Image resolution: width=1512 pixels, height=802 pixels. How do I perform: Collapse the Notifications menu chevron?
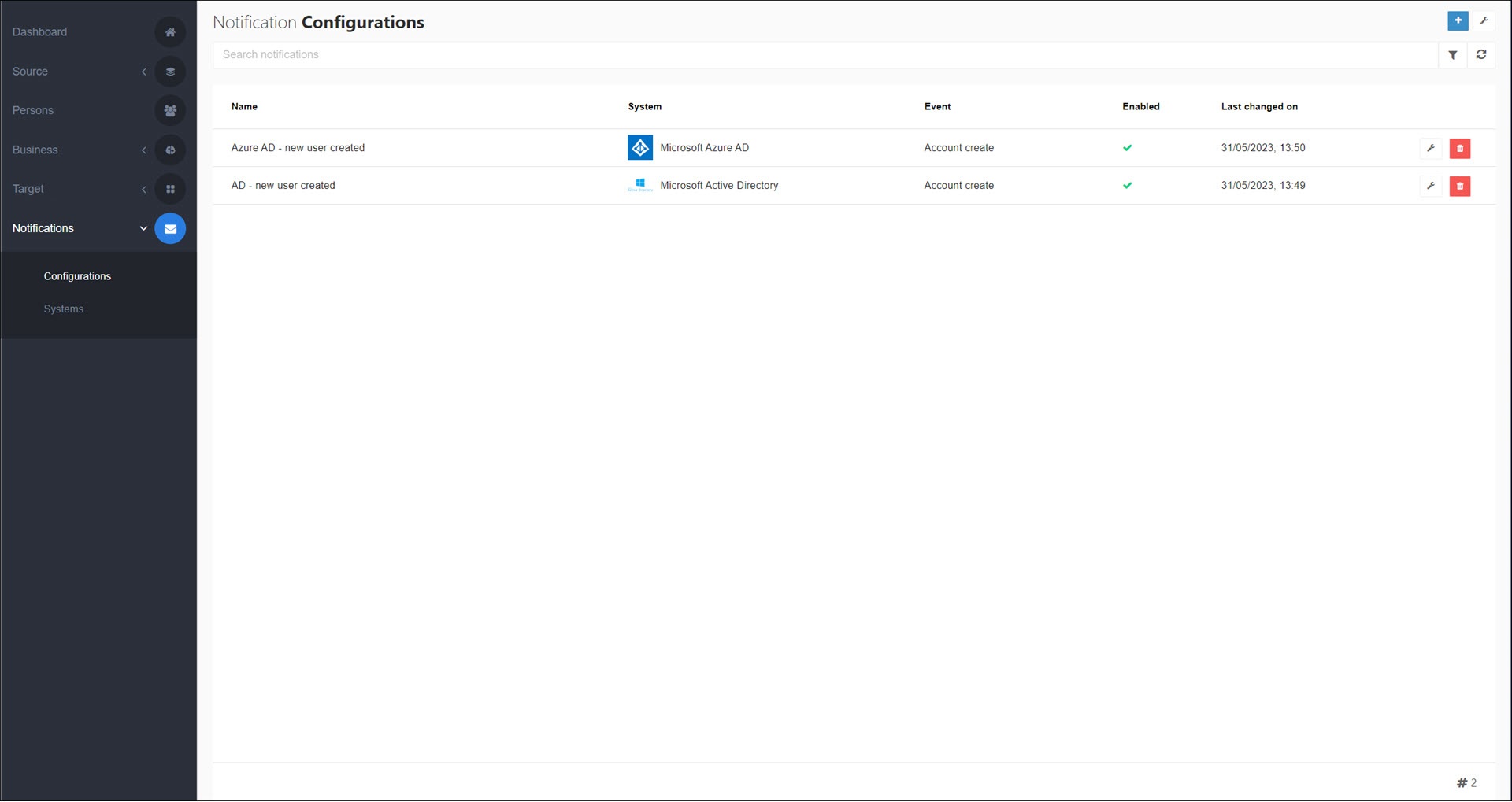pyautogui.click(x=143, y=229)
